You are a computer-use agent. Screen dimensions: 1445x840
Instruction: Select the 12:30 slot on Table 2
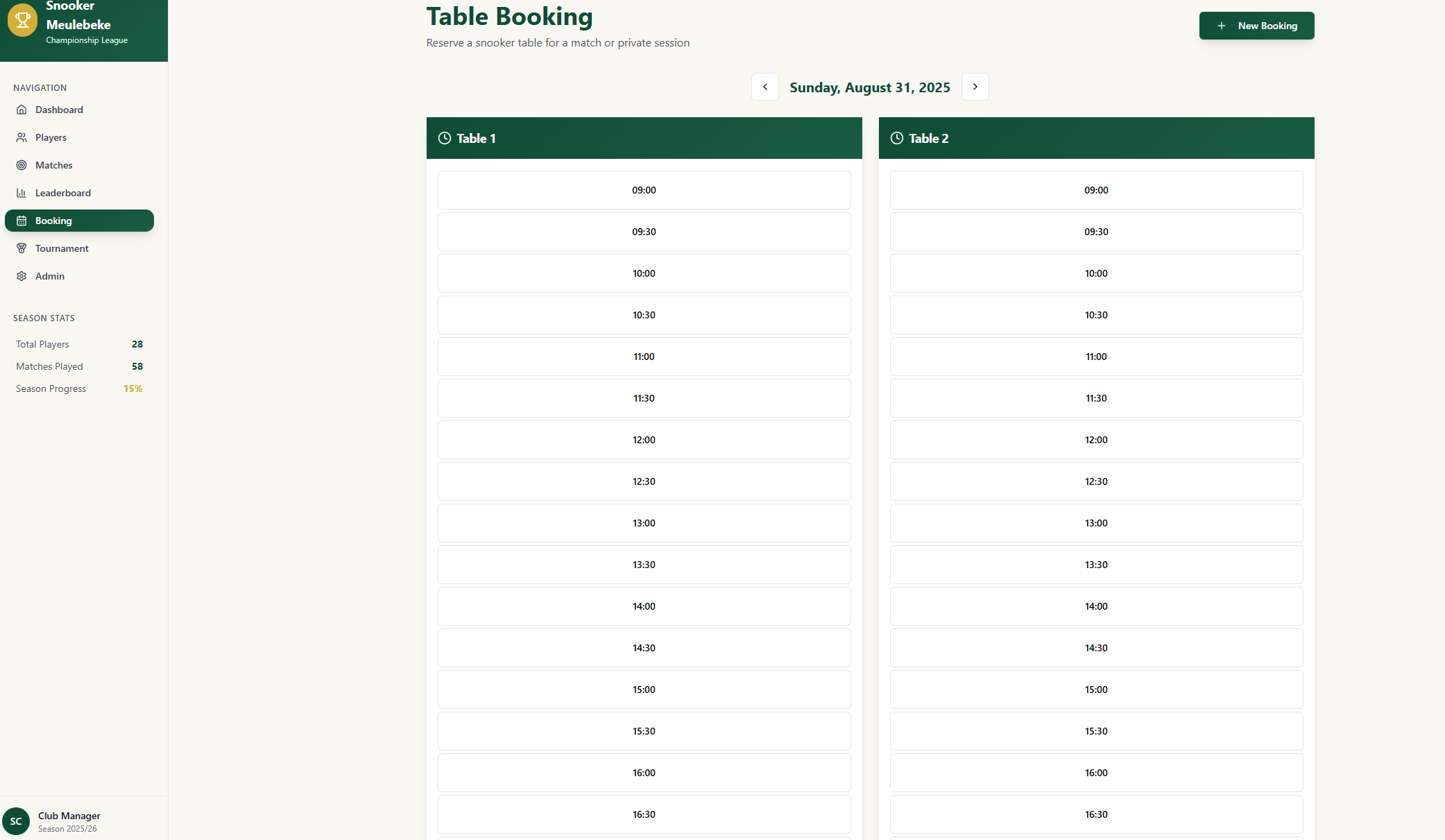1097,481
